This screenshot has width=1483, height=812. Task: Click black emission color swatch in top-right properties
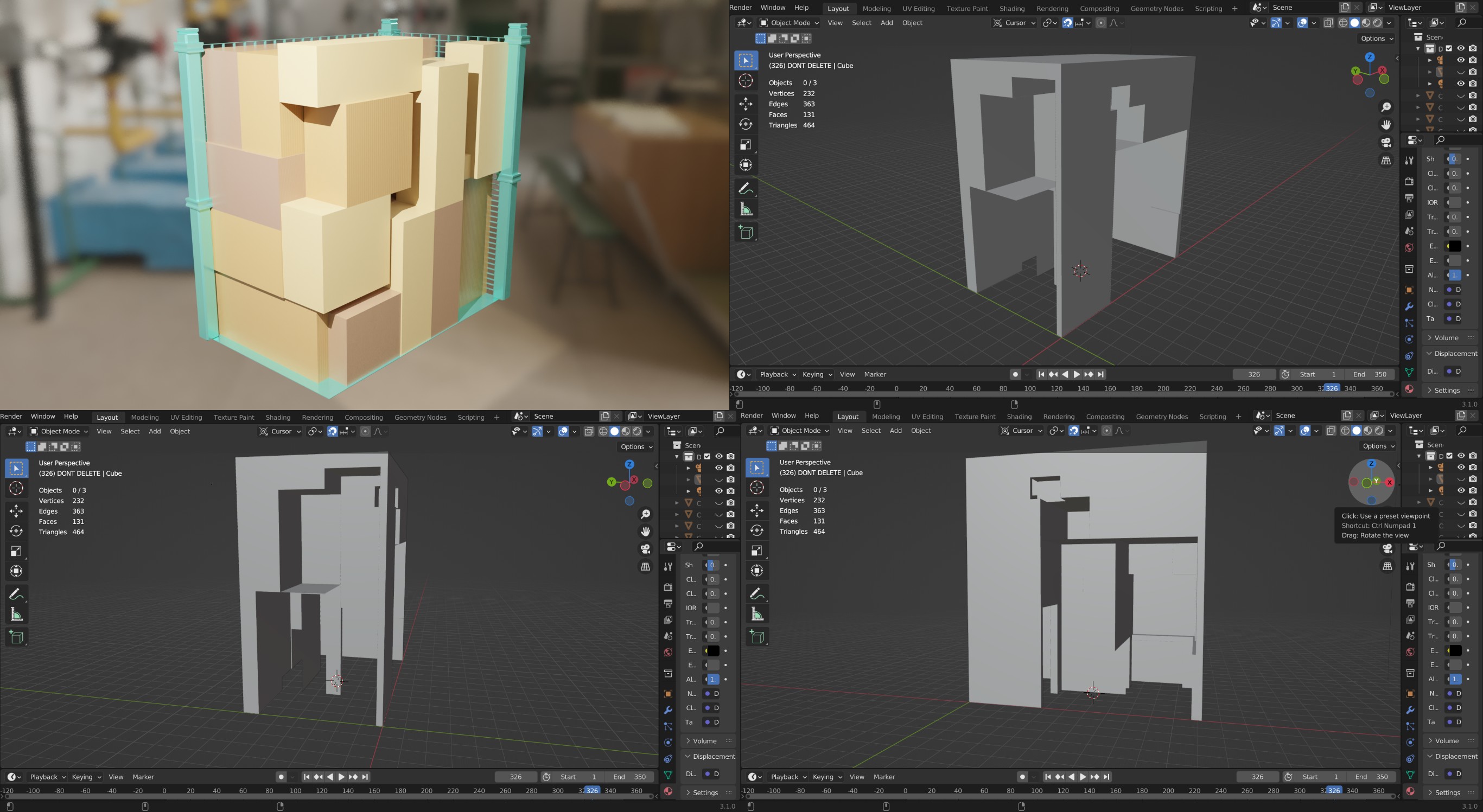point(1454,246)
